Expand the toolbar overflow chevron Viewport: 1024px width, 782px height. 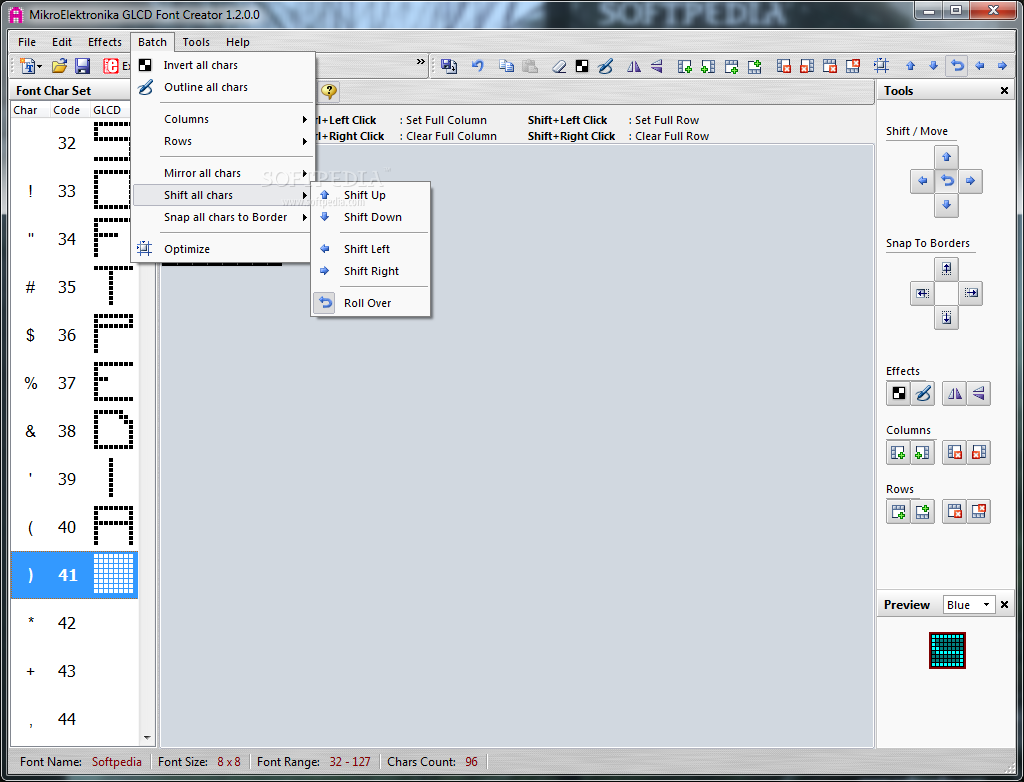(421, 62)
